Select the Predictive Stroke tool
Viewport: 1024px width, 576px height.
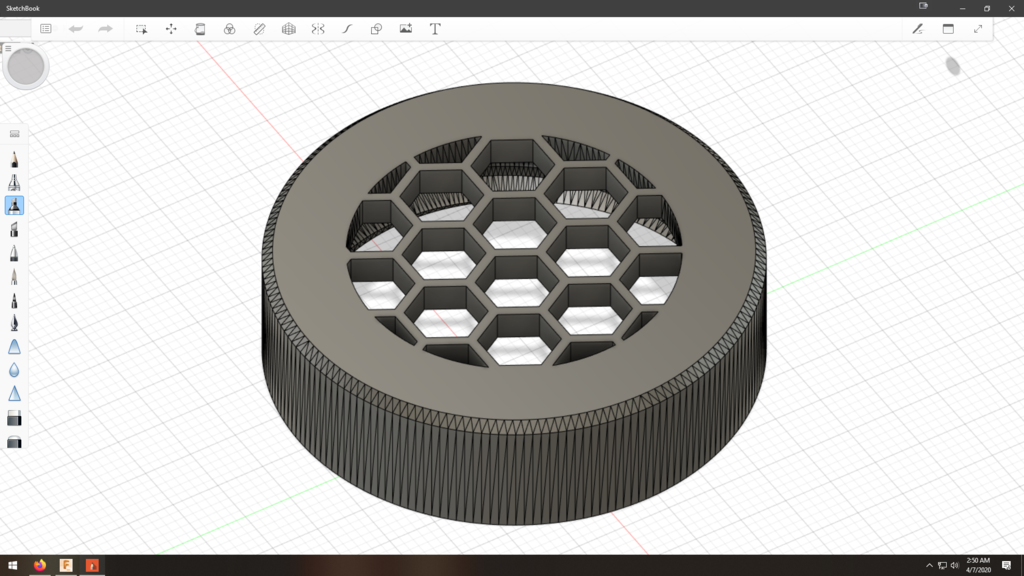pyautogui.click(x=347, y=29)
